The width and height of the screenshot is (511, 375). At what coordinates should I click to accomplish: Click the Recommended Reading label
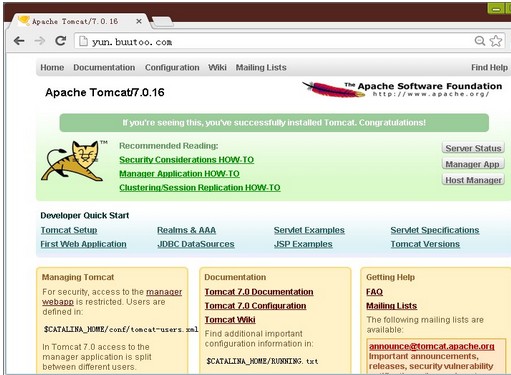(169, 146)
